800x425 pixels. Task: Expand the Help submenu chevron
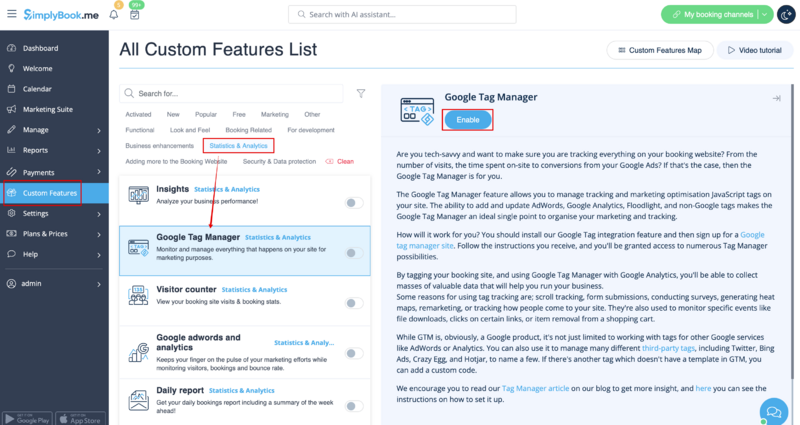[99, 255]
